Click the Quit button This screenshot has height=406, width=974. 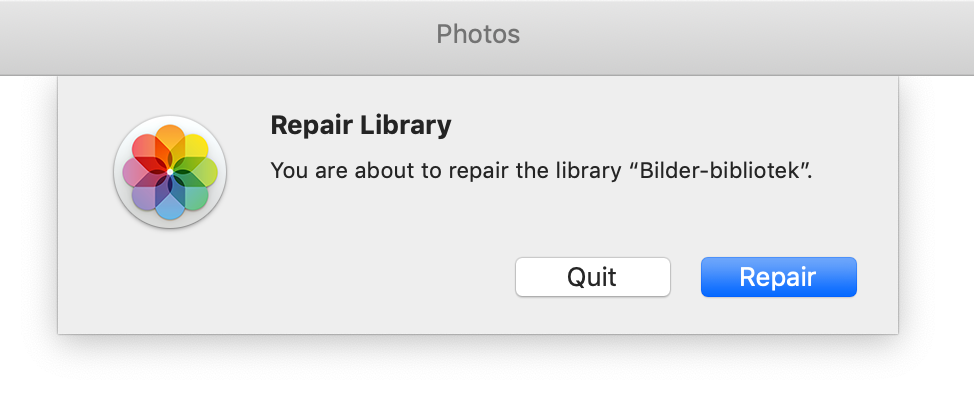[593, 277]
